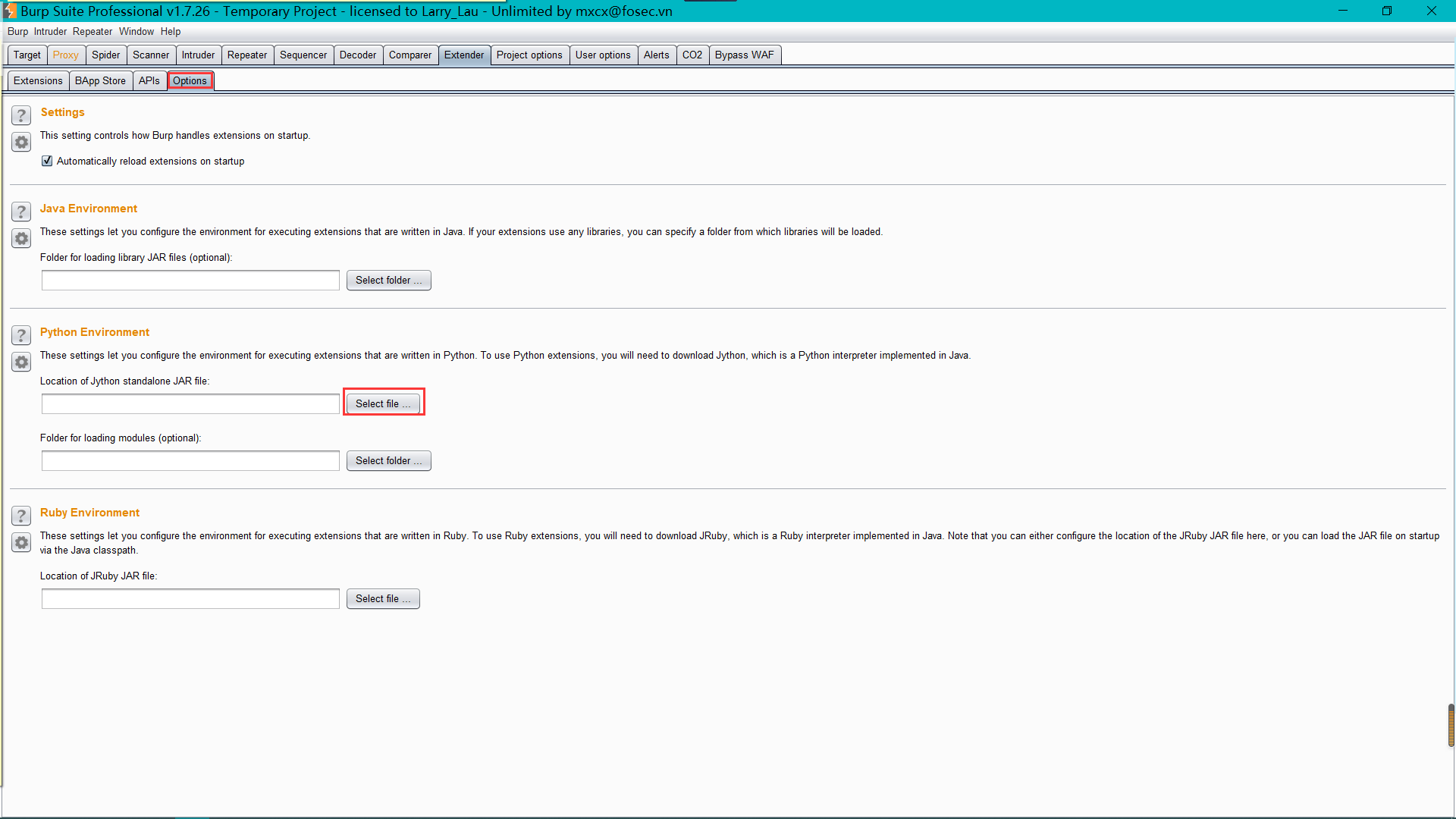This screenshot has width=1456, height=819.
Task: Open the Settings section gear menu
Action: (21, 143)
